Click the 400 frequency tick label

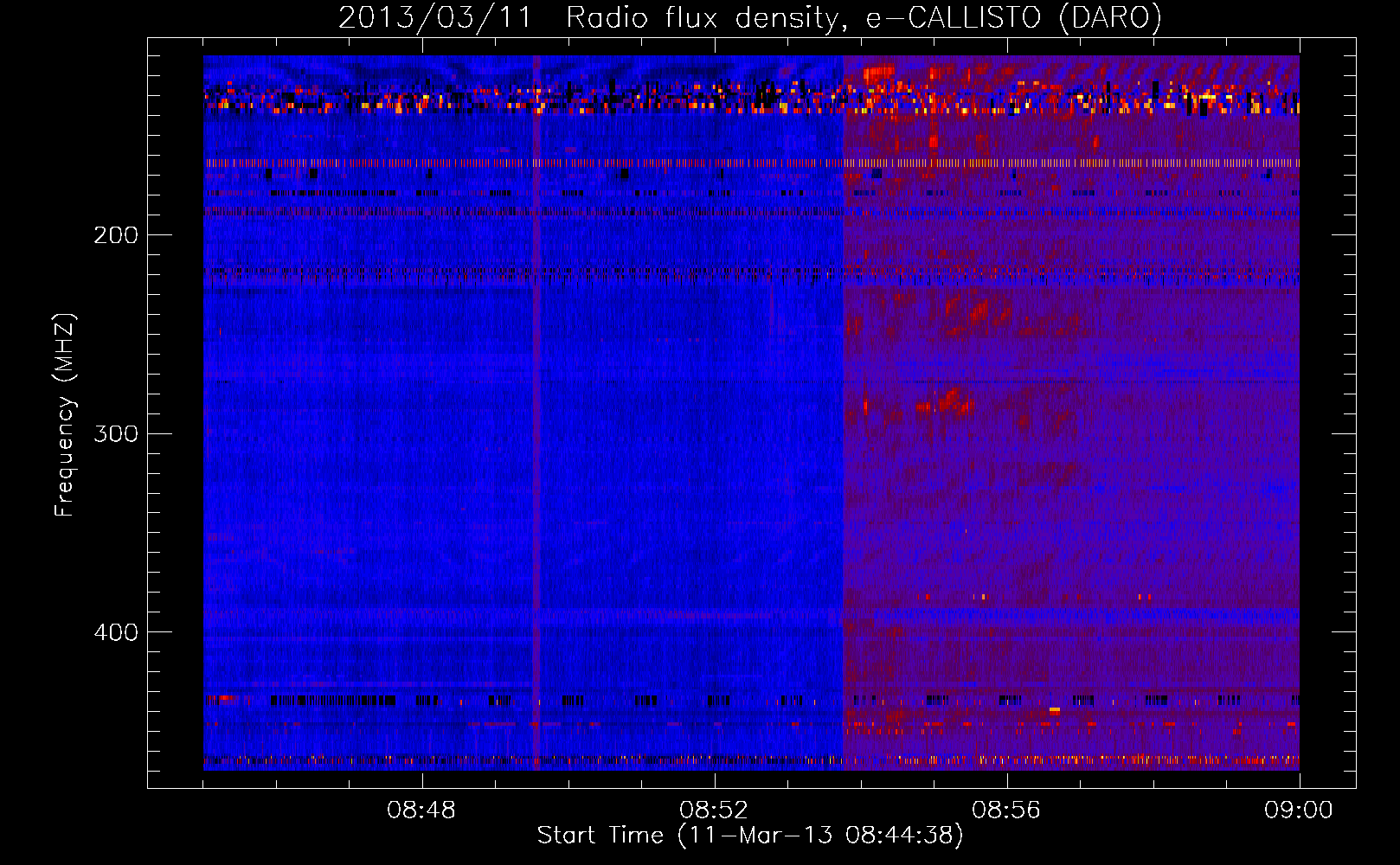(115, 632)
